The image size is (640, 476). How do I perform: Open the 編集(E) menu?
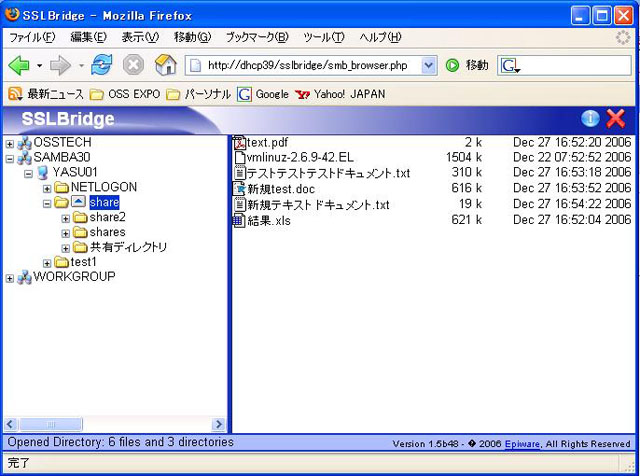[x=89, y=38]
